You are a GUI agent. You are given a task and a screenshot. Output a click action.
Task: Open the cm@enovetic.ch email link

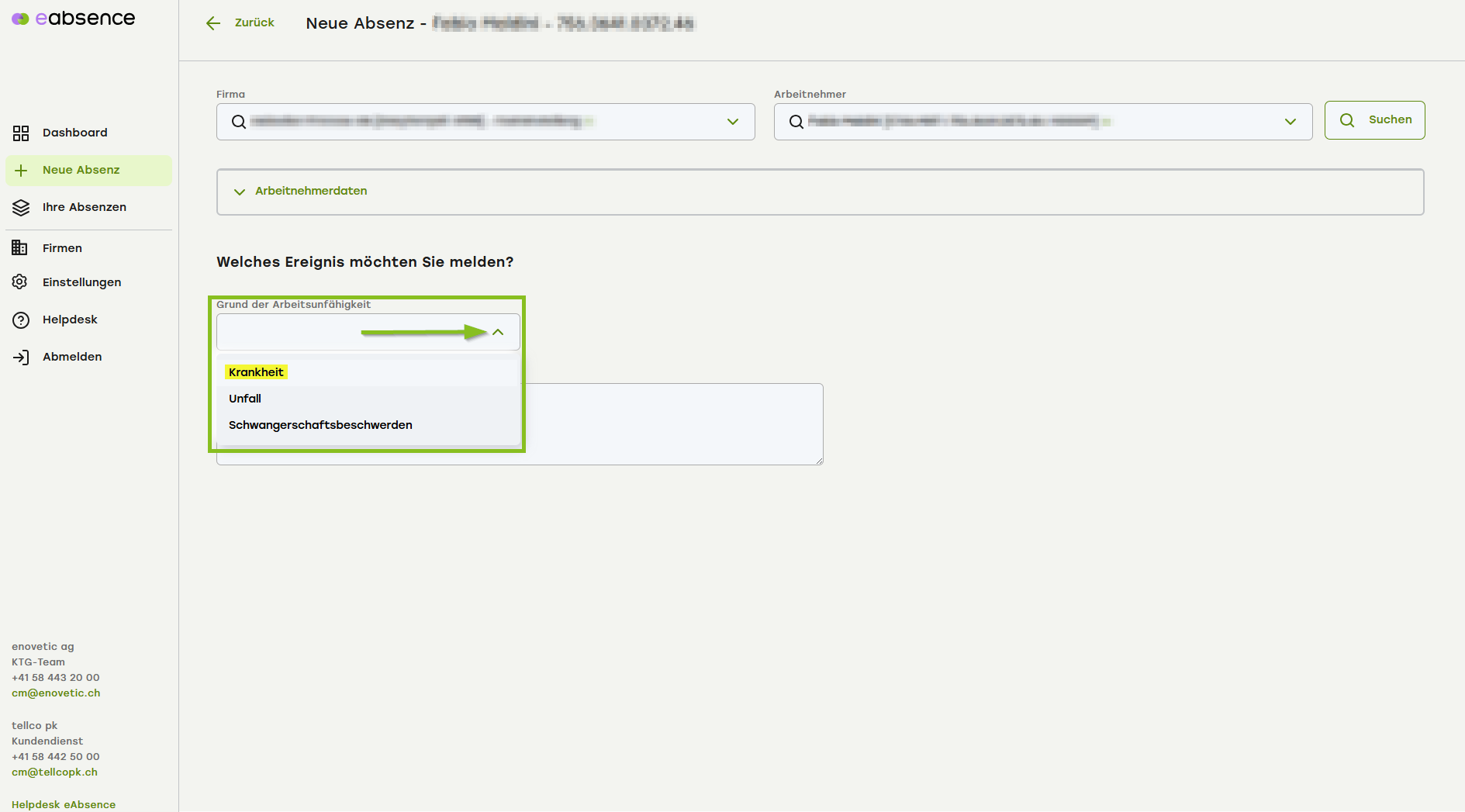point(56,693)
